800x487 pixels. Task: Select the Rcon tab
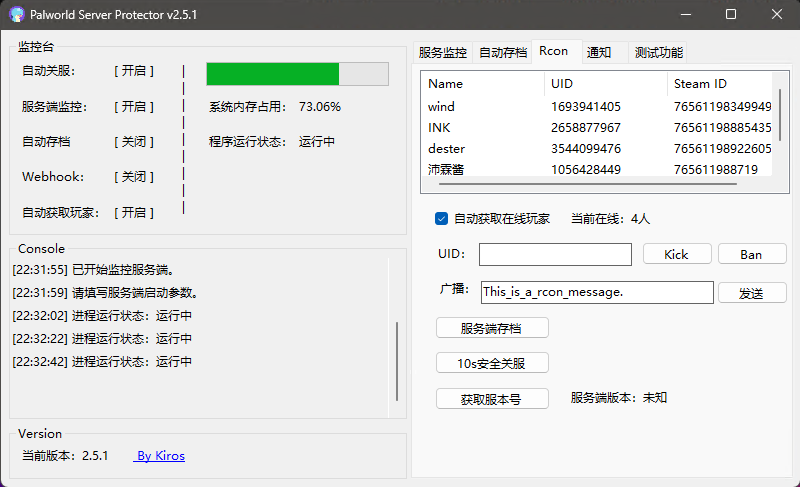pos(554,51)
